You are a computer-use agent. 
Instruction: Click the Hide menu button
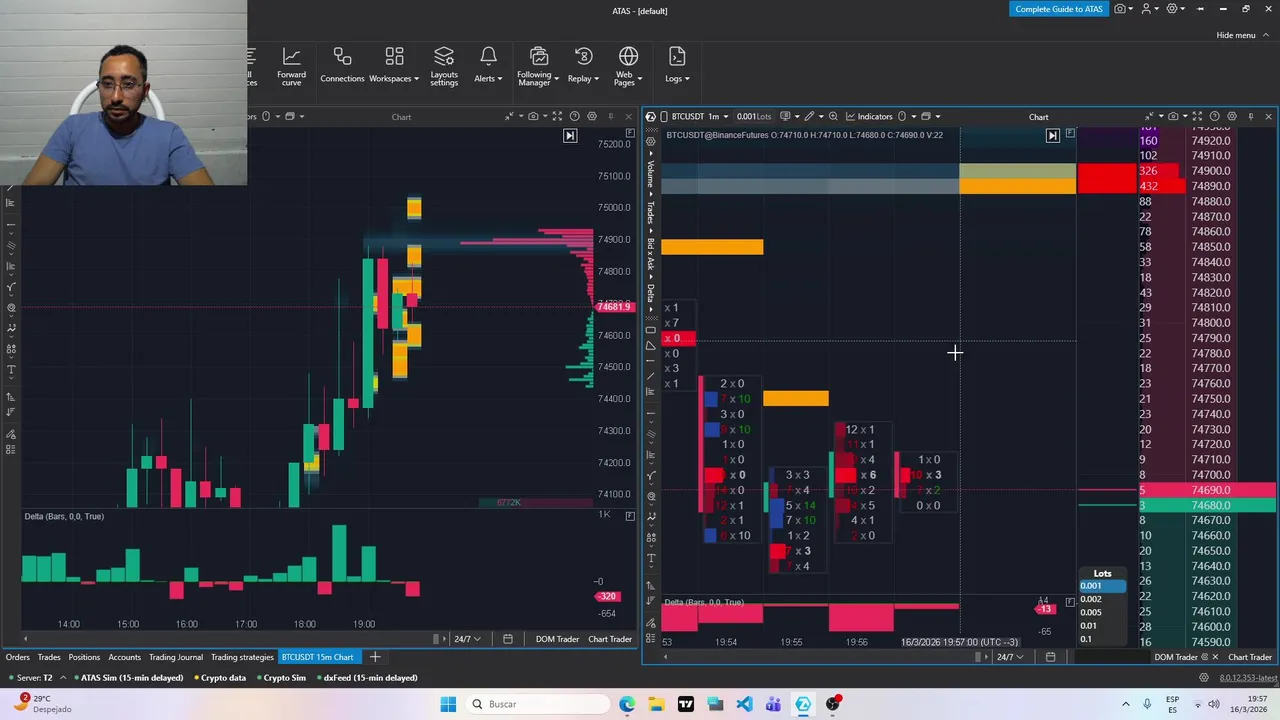point(1236,35)
